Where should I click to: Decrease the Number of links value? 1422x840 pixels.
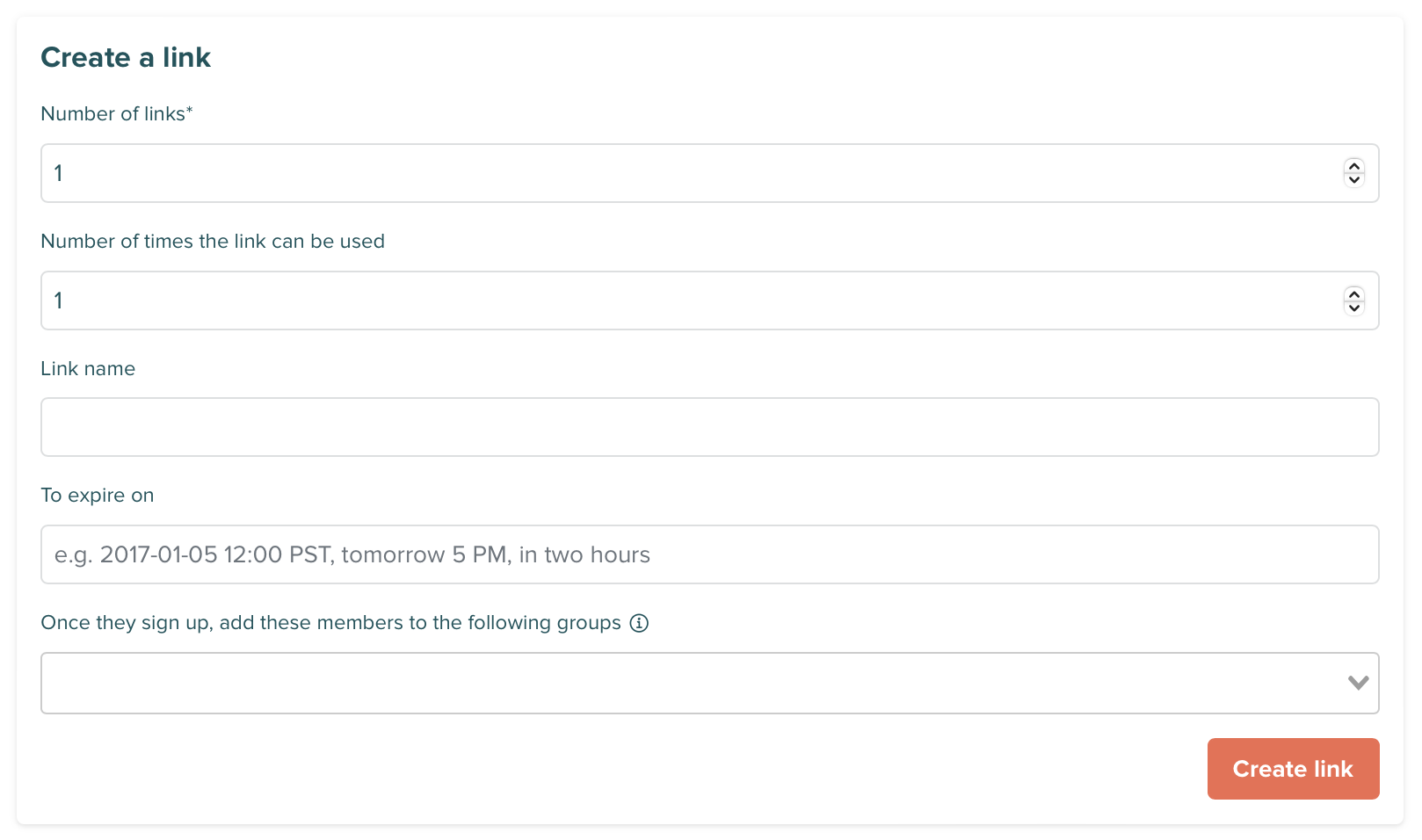tap(1354, 180)
